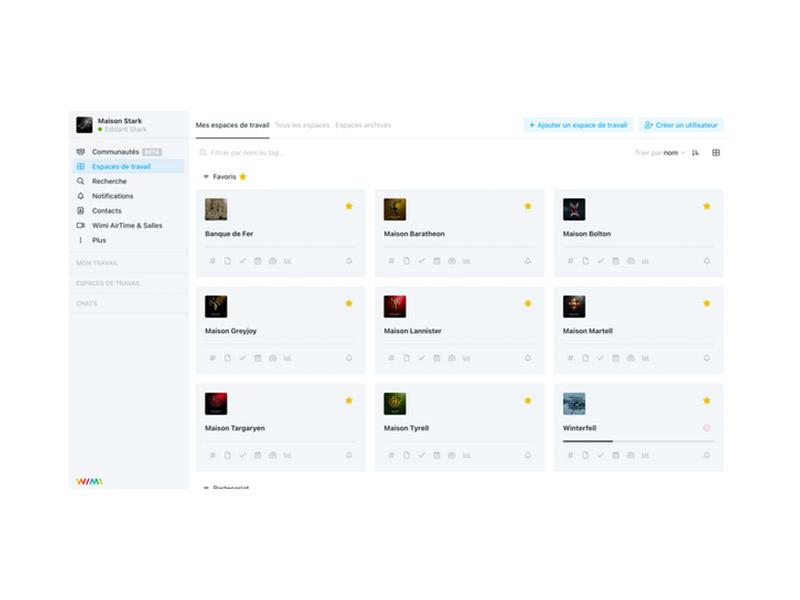Open the documents icon on Maison Targaryen card
The width and height of the screenshot is (800, 600).
click(228, 455)
